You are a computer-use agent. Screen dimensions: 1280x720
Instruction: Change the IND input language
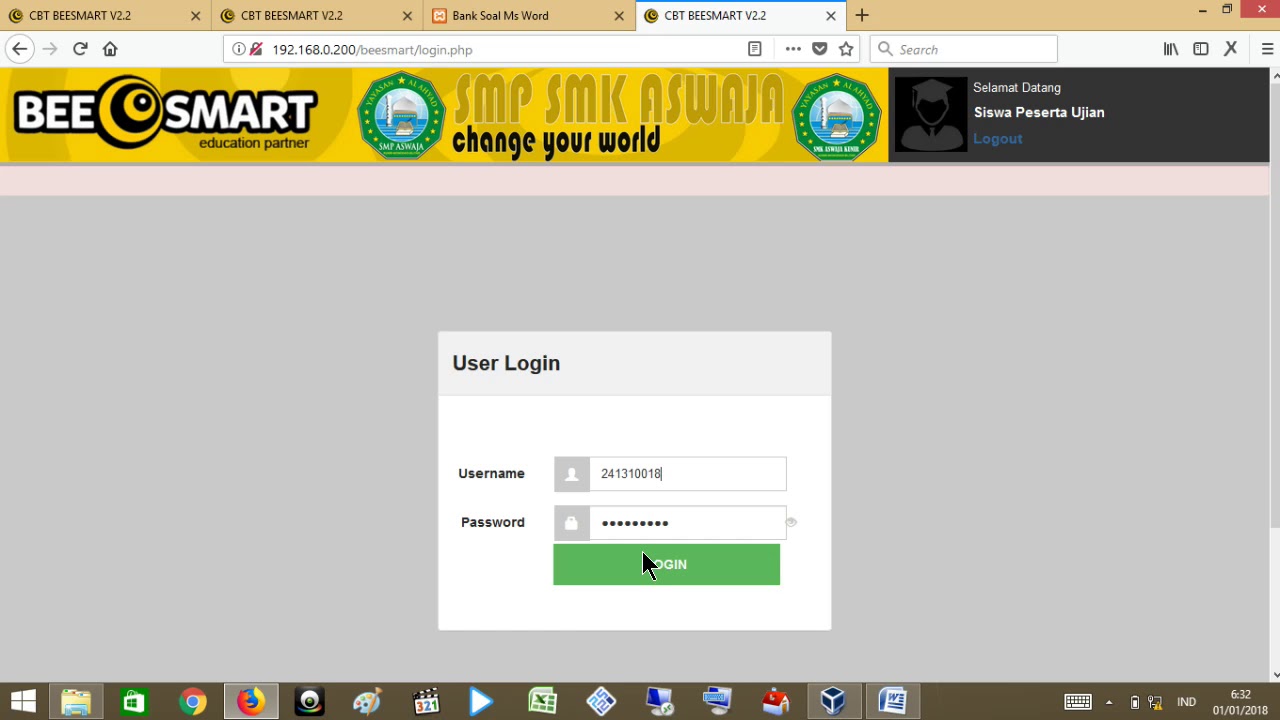point(1186,702)
